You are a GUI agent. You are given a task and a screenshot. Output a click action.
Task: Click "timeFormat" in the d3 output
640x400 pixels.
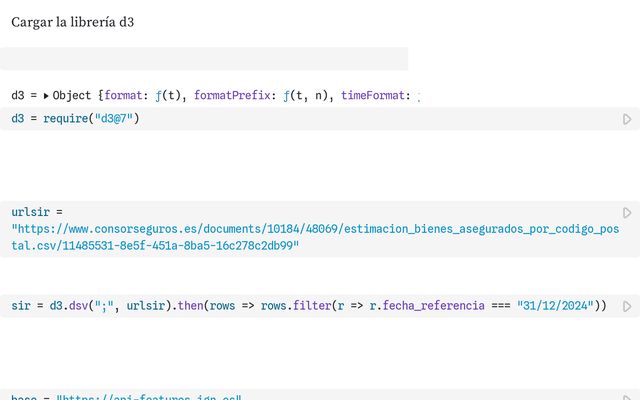point(372,96)
